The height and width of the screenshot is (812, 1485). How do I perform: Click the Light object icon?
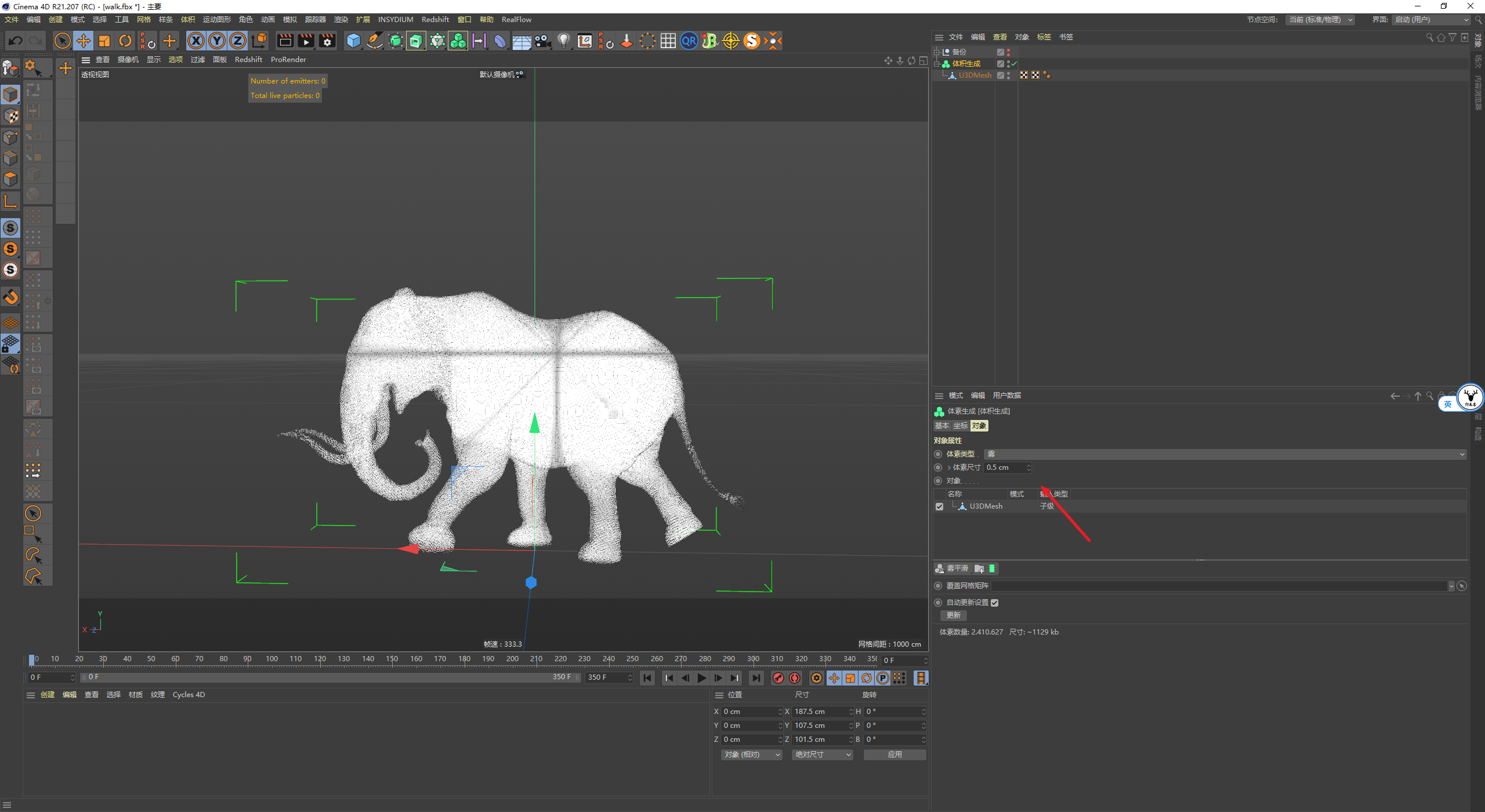(563, 41)
